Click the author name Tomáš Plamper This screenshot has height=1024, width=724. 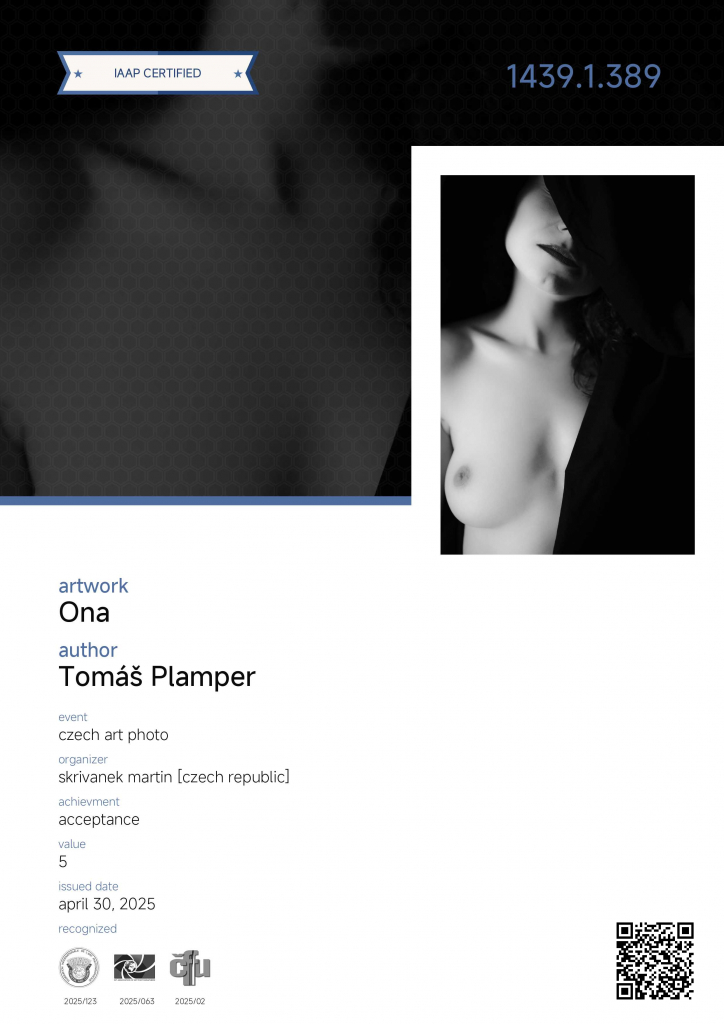click(x=157, y=677)
